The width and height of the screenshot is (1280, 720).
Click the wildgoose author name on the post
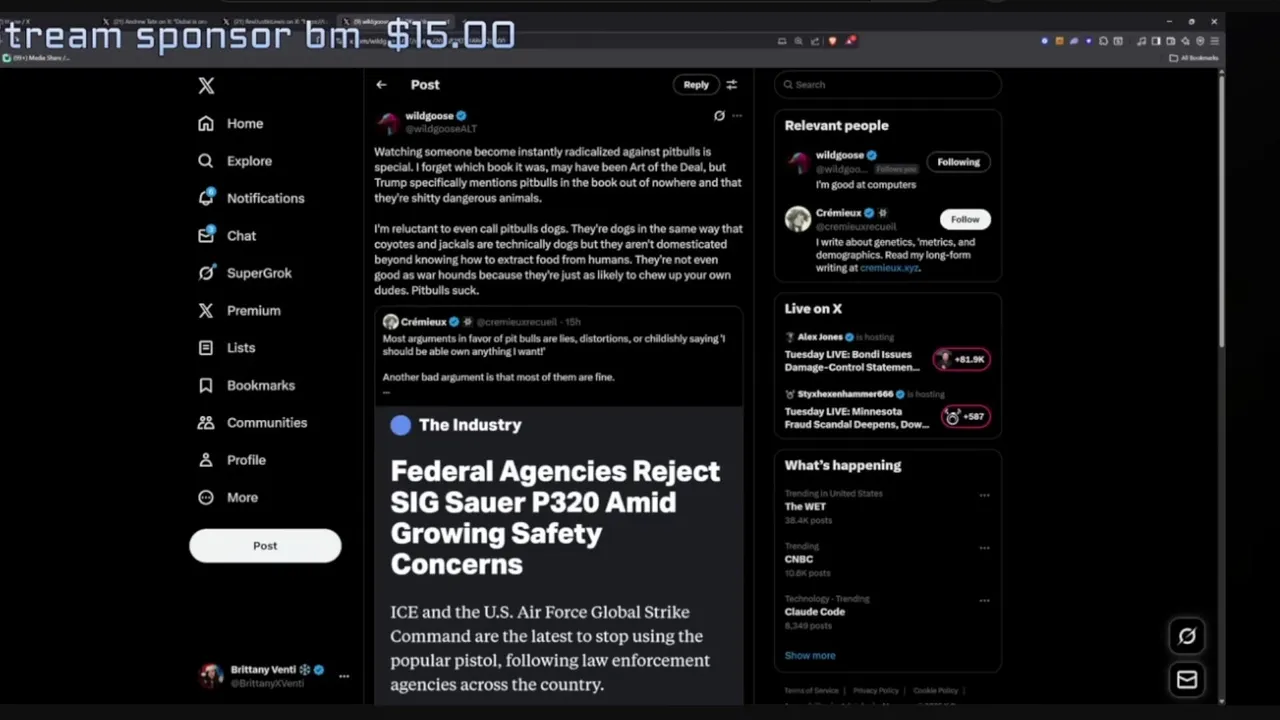click(429, 116)
